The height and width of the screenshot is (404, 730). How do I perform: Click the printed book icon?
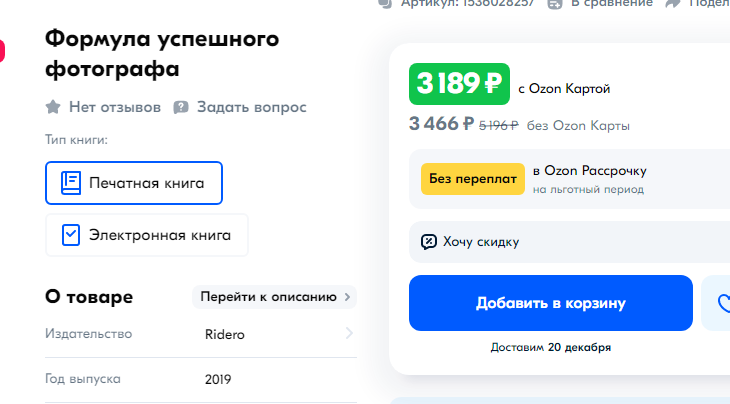point(70,183)
